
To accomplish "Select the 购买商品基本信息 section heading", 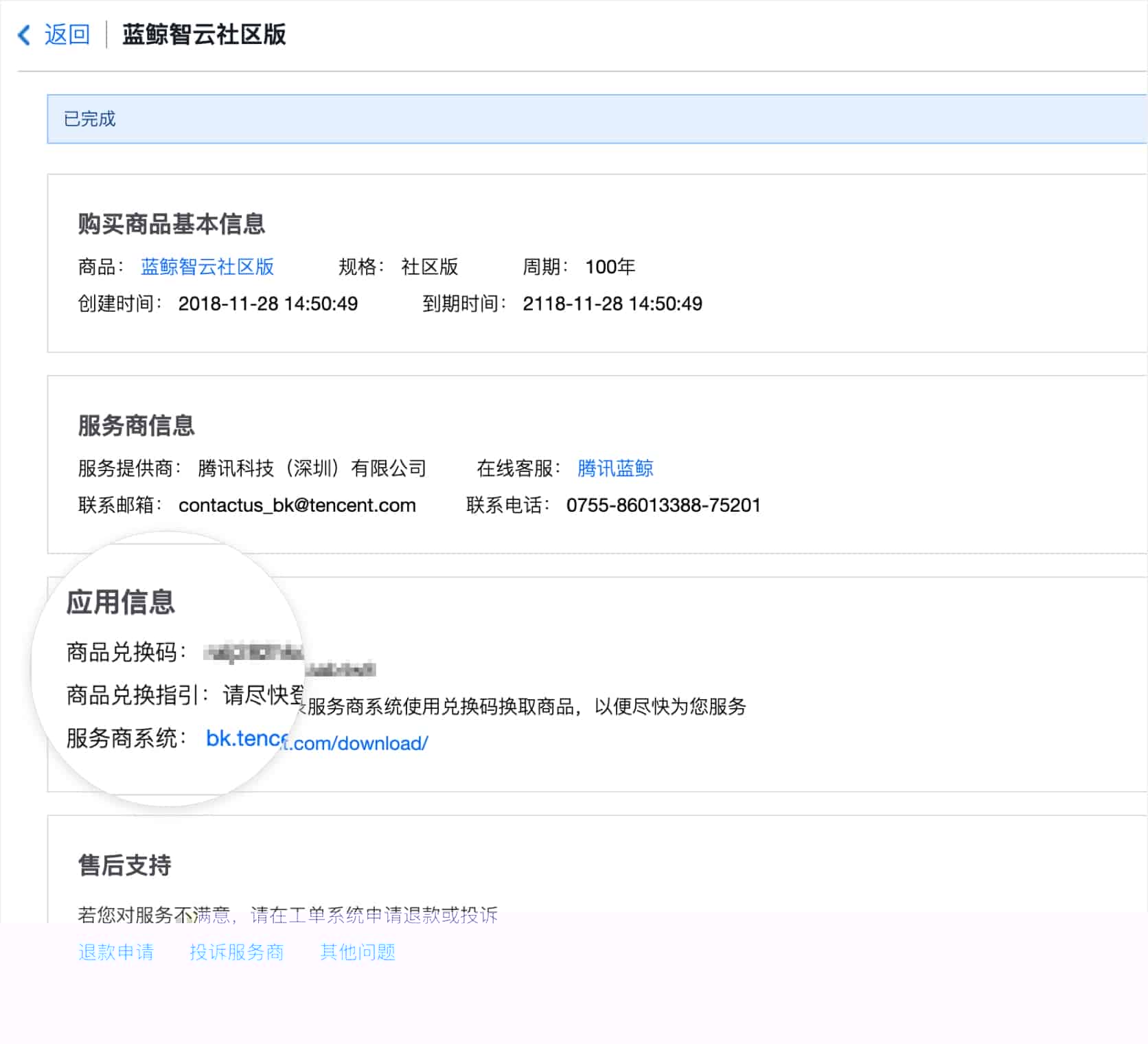I will point(172,224).
